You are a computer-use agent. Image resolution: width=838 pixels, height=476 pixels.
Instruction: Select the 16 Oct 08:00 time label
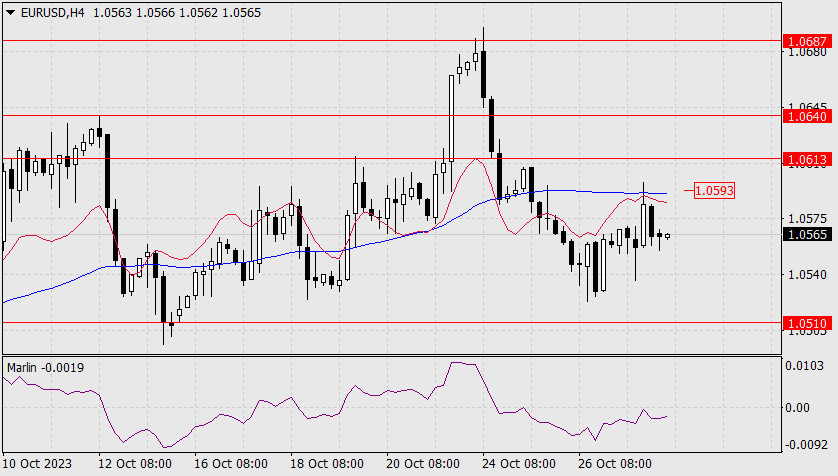[231, 463]
